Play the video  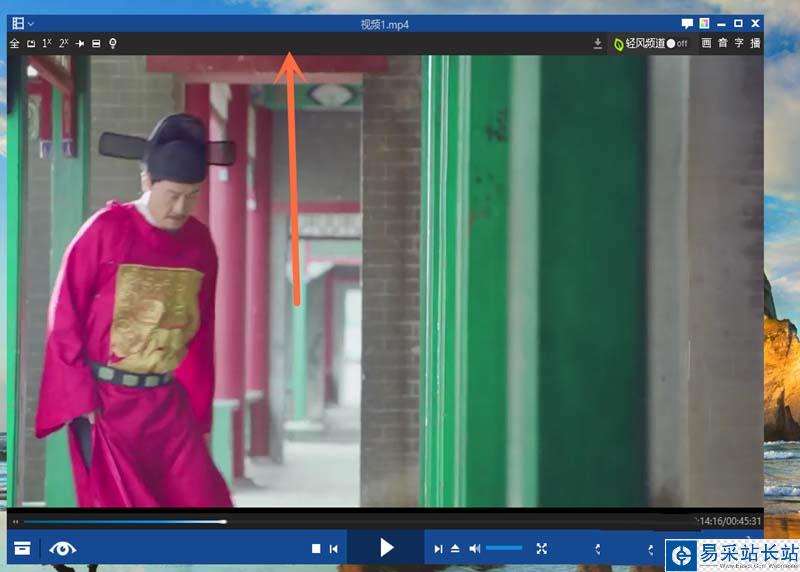tap(387, 548)
